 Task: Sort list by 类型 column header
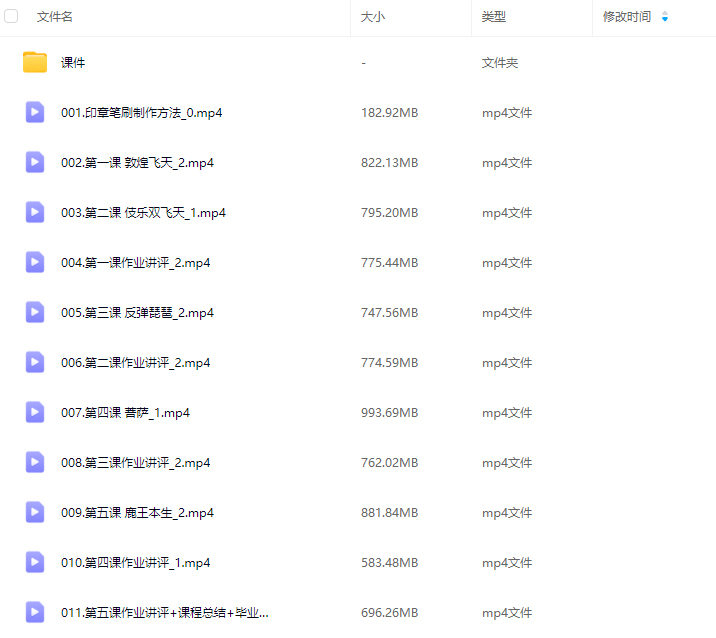click(494, 17)
